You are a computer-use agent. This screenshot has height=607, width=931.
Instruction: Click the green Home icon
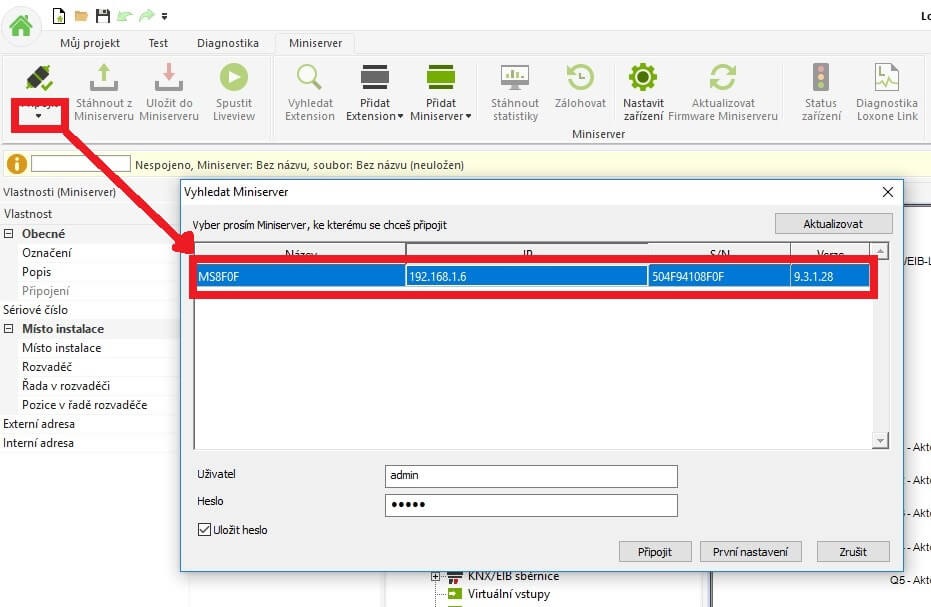pos(20,25)
